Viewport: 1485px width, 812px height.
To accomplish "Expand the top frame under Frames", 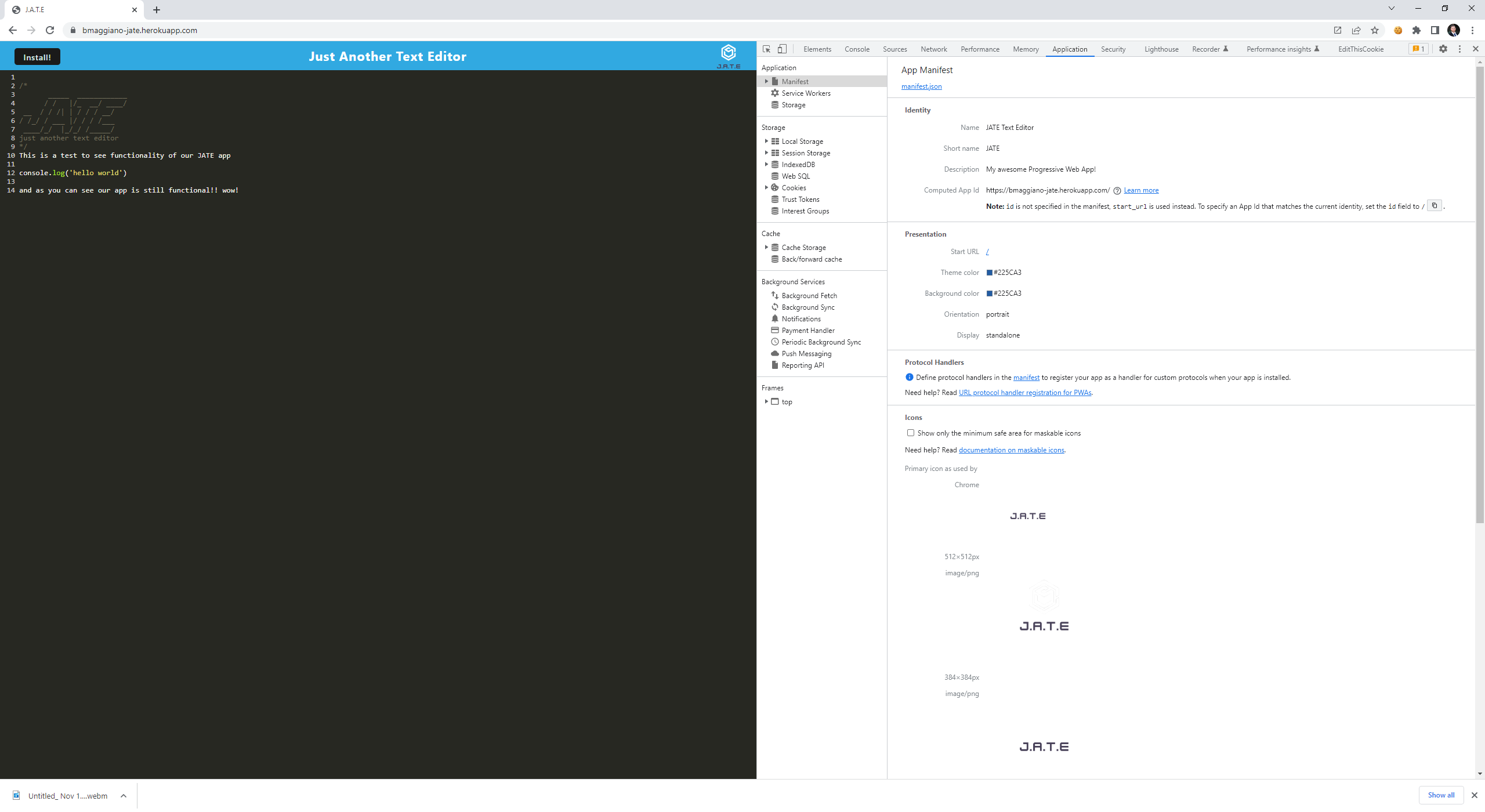I will [766, 401].
